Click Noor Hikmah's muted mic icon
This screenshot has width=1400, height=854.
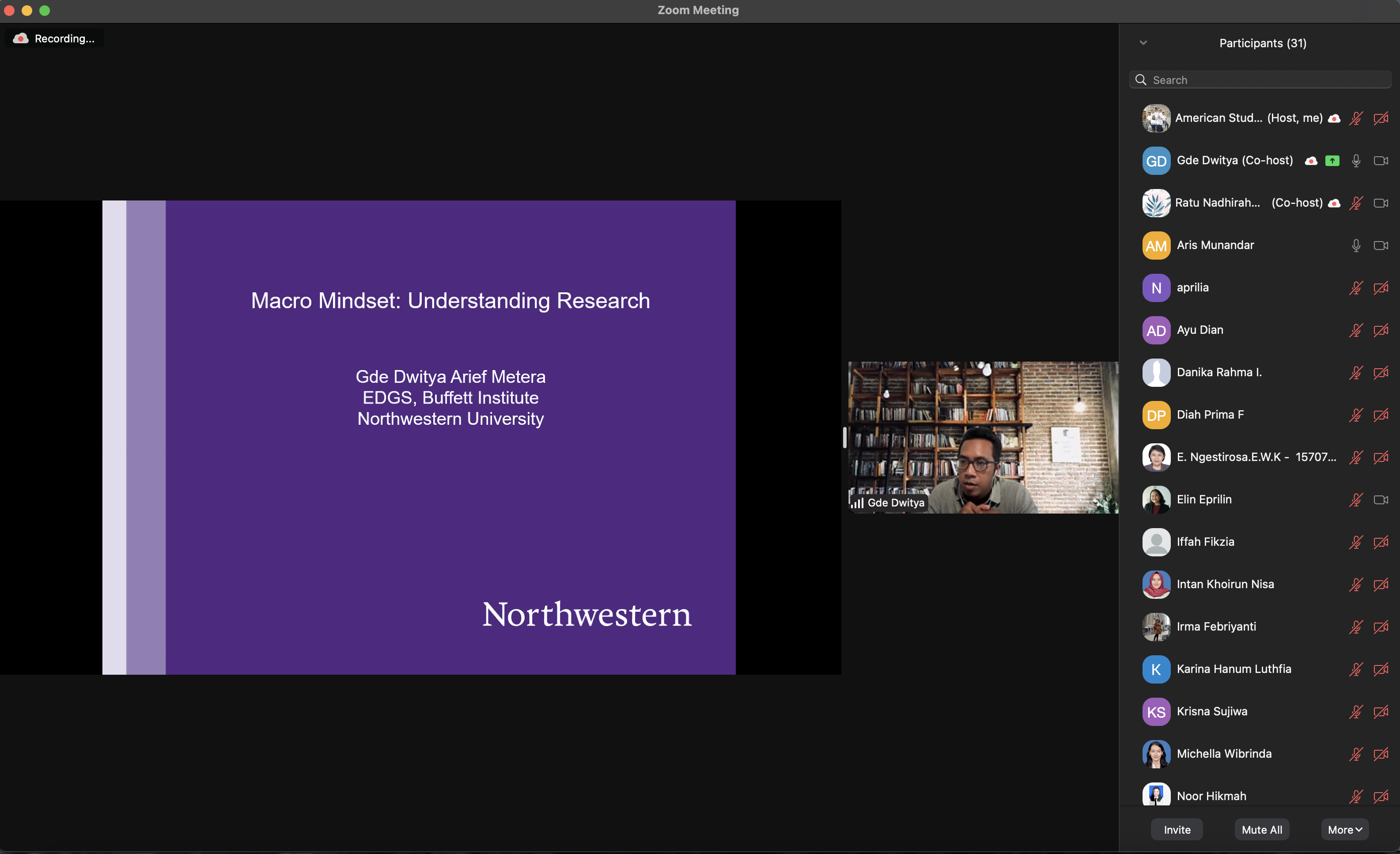pos(1356,797)
